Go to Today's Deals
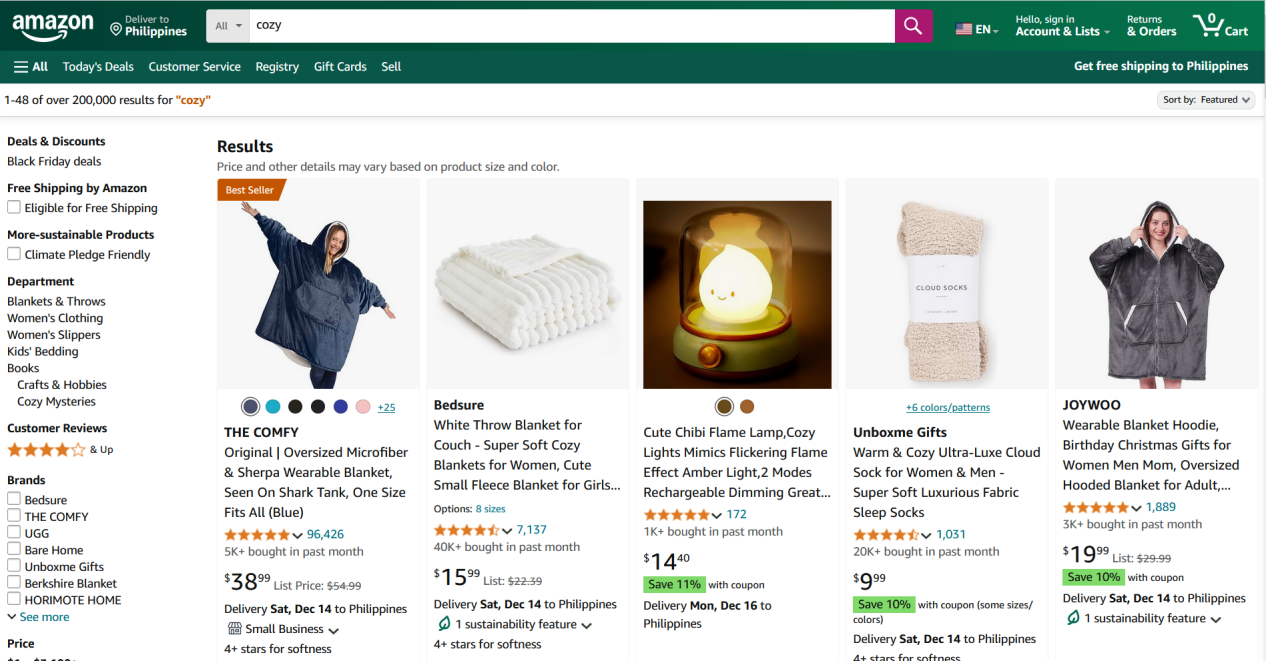The width and height of the screenshot is (1266, 661). 98,67
